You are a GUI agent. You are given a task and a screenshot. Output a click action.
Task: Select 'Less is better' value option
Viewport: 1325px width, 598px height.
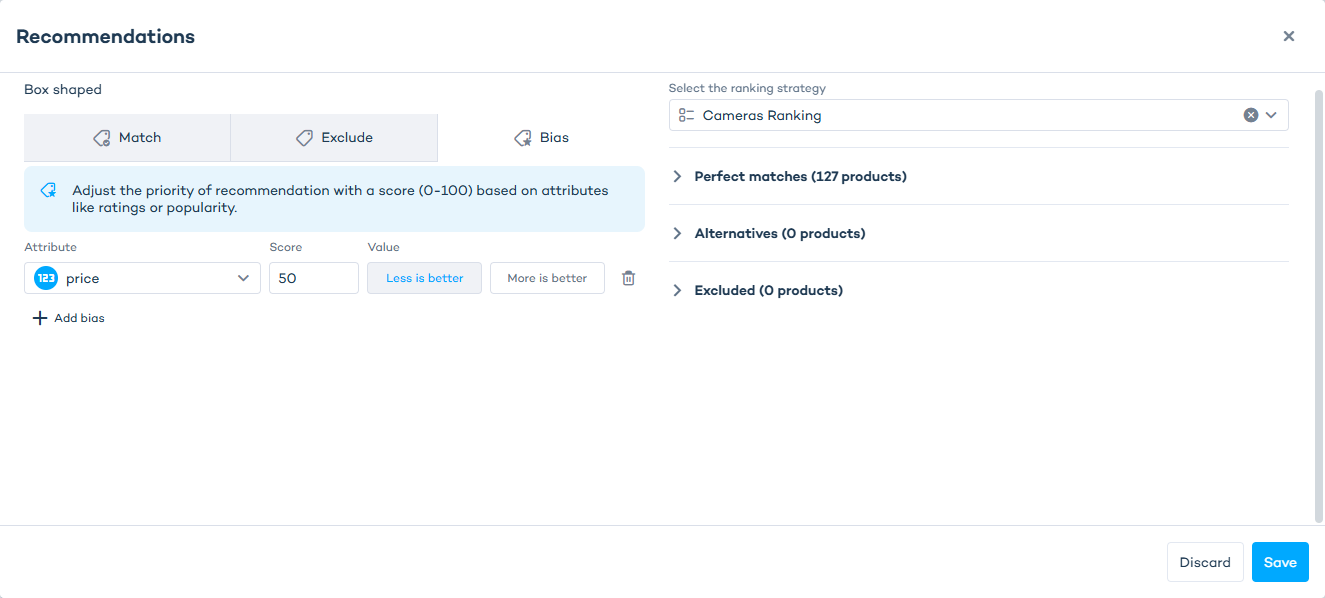[x=425, y=278]
